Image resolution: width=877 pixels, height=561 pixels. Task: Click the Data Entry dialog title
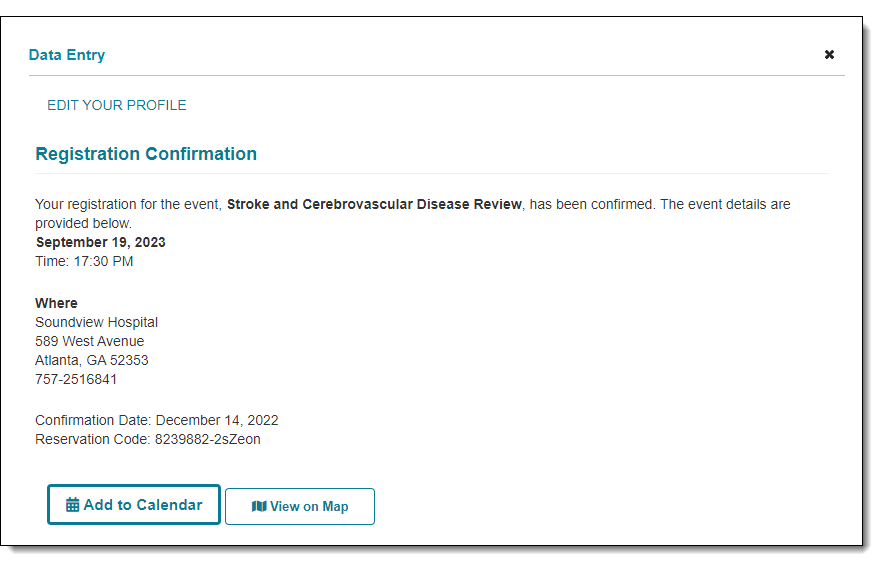click(67, 55)
